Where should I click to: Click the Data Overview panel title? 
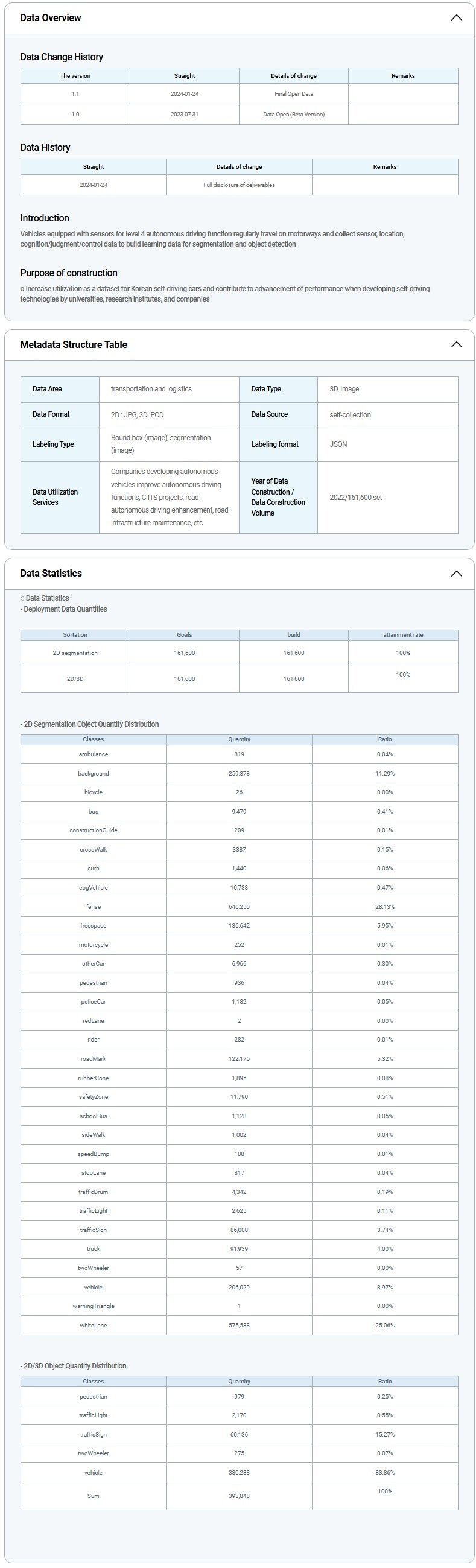pyautogui.click(x=51, y=17)
